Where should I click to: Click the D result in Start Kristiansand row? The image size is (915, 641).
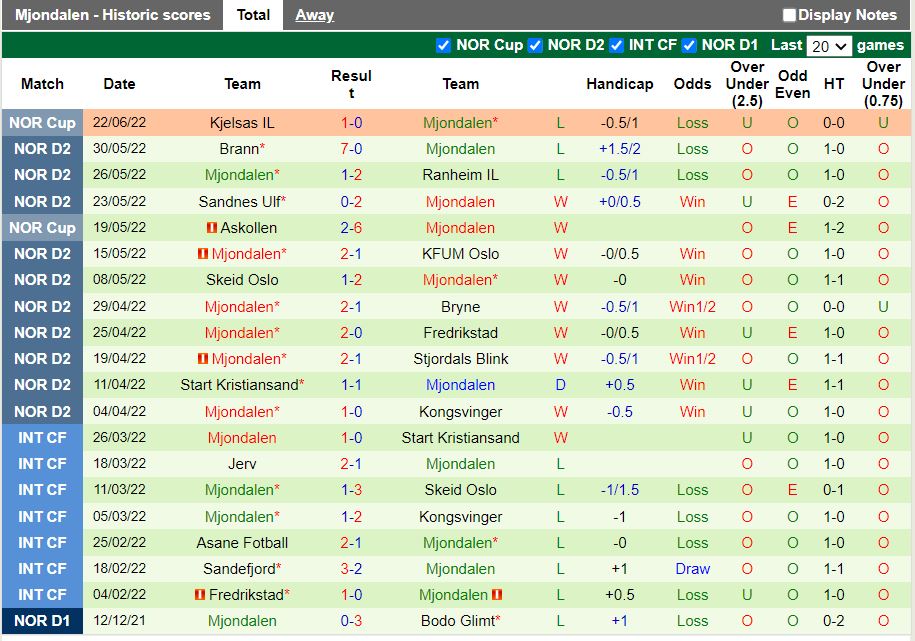(560, 385)
